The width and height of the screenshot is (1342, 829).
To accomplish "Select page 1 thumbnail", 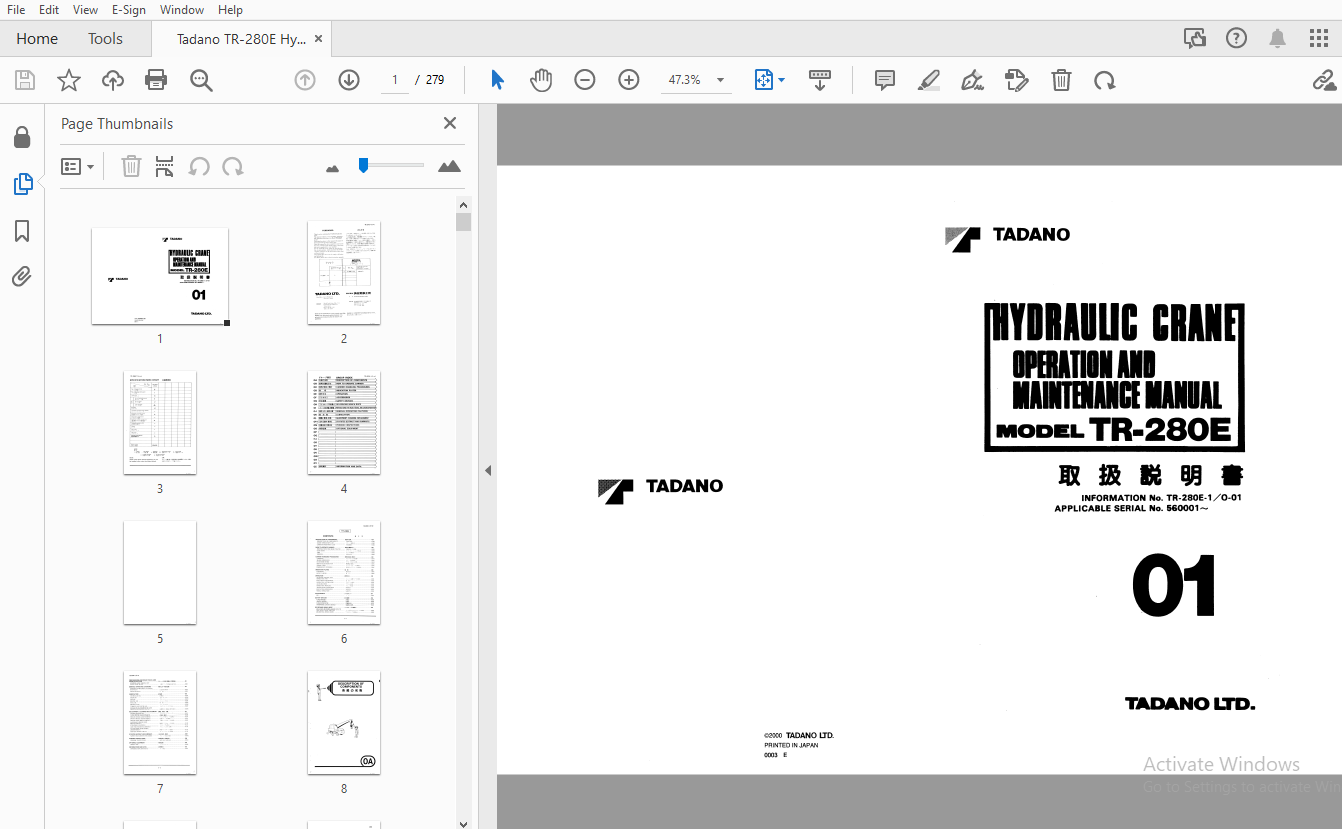I will (160, 276).
